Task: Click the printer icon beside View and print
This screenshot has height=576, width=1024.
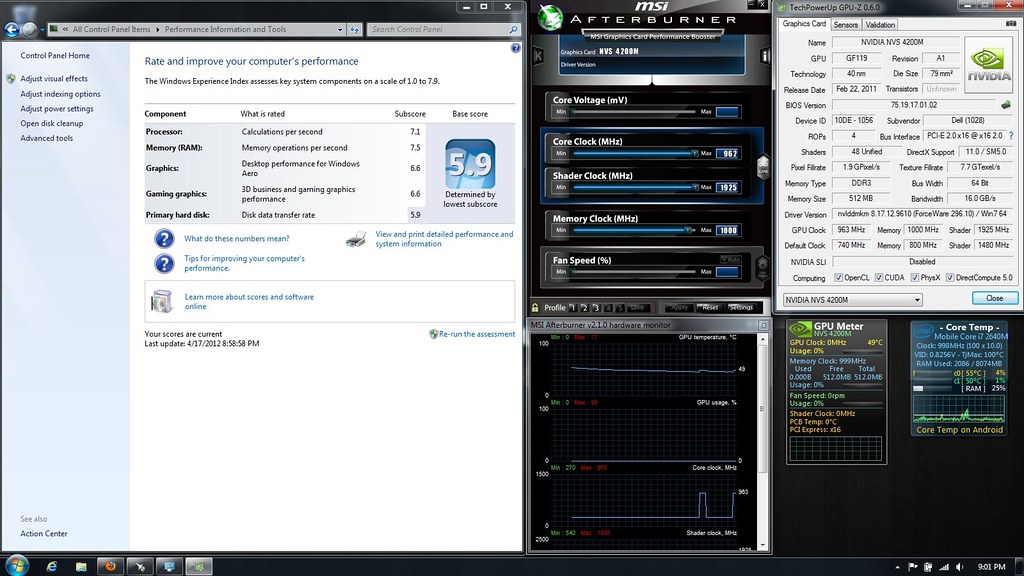Action: 356,239
